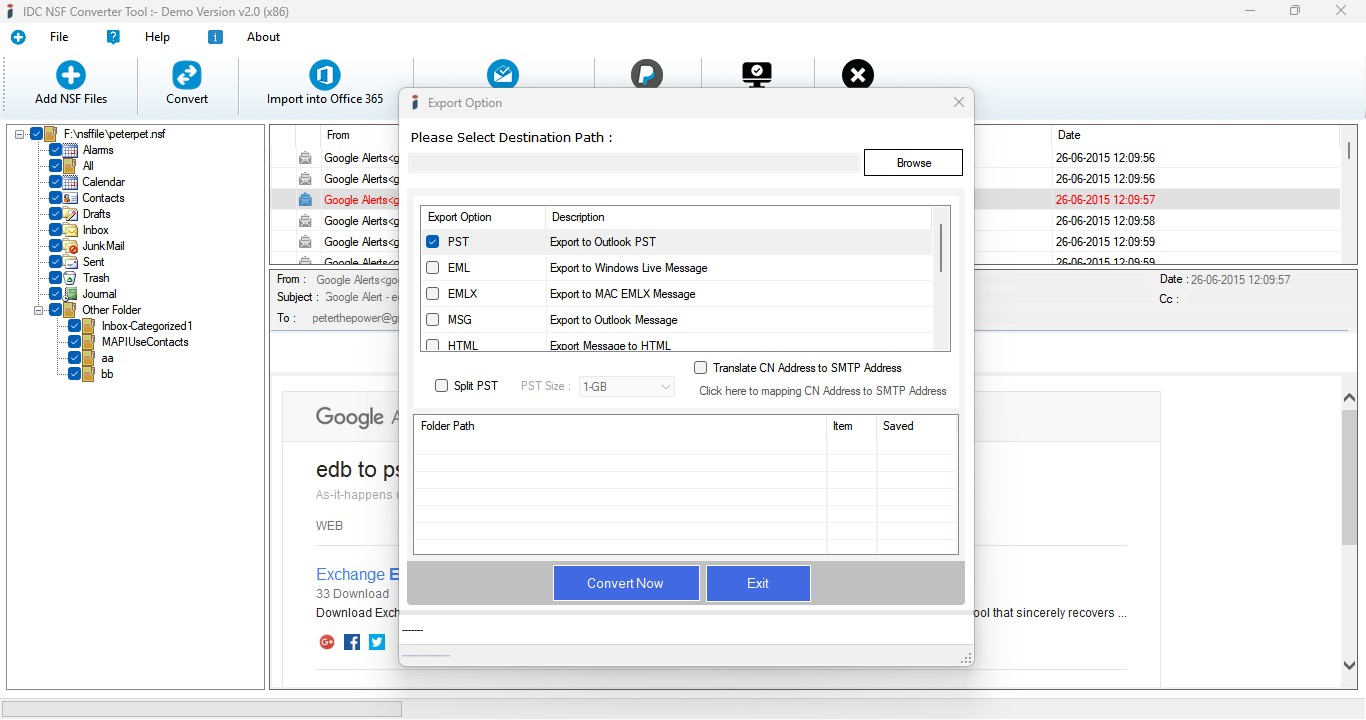Open the Help menu
Screen dimensions: 1366x720
pos(157,37)
